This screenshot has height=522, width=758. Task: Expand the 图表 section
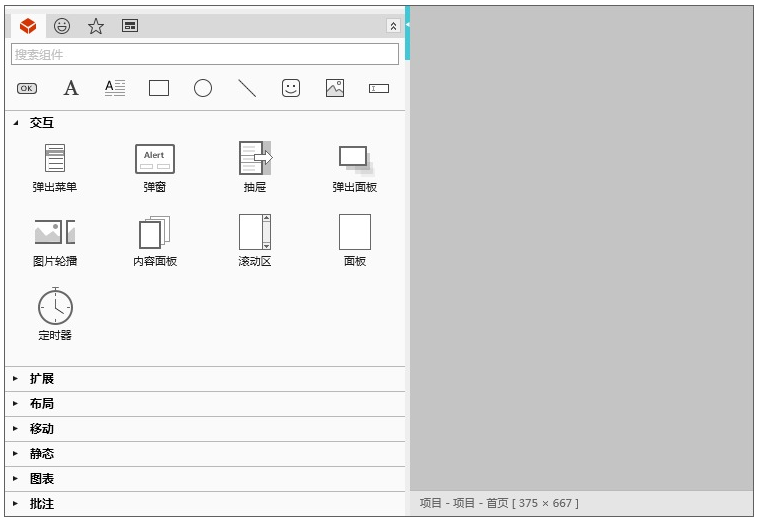(205, 479)
